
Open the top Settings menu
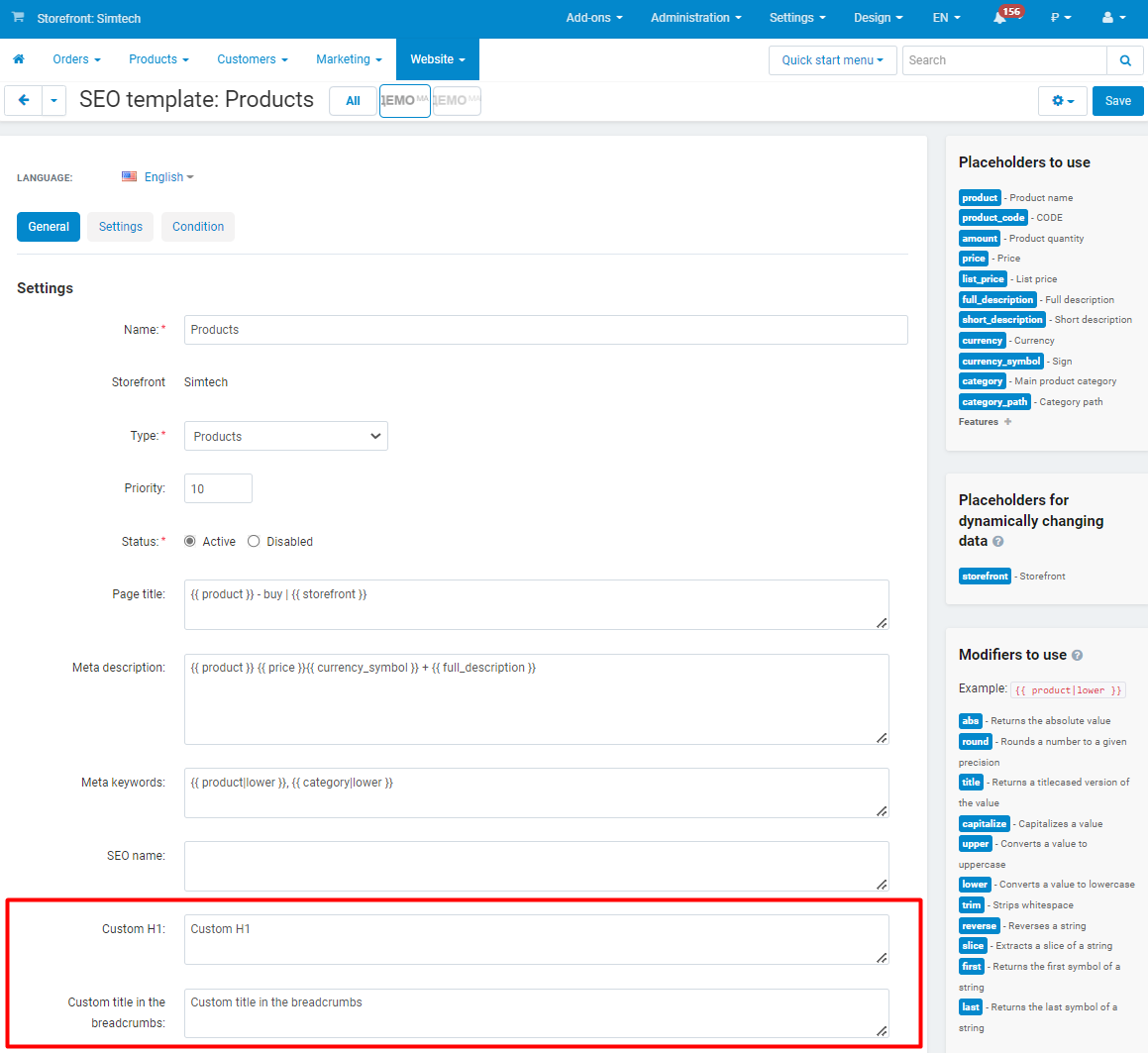coord(797,18)
